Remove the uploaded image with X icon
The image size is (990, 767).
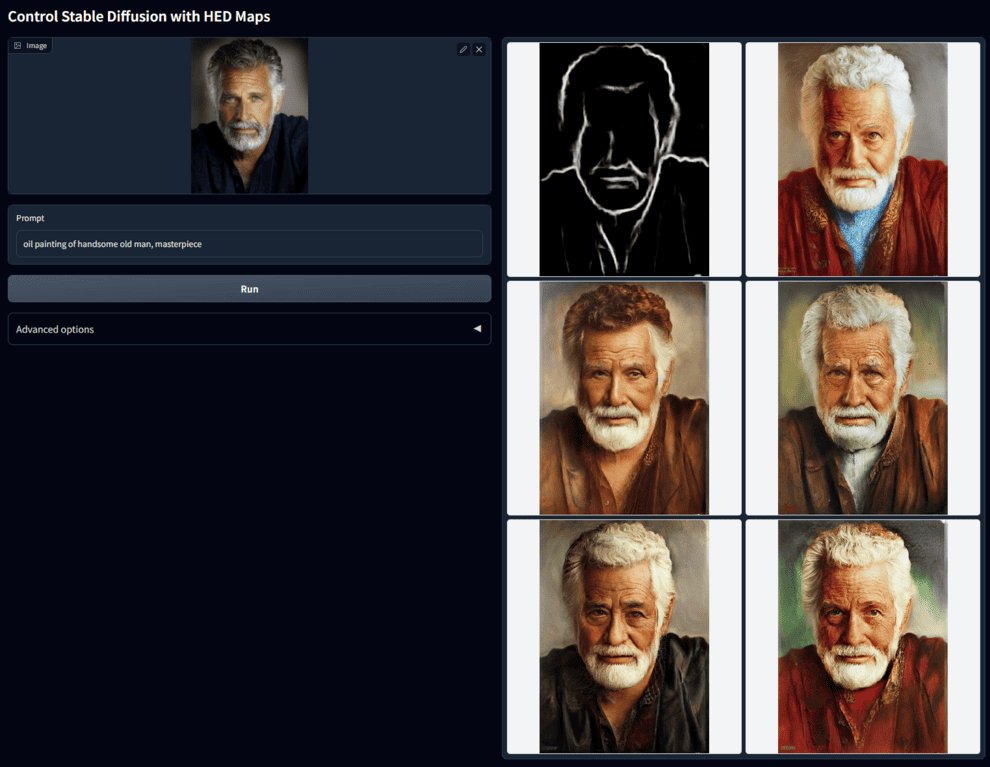[x=479, y=49]
